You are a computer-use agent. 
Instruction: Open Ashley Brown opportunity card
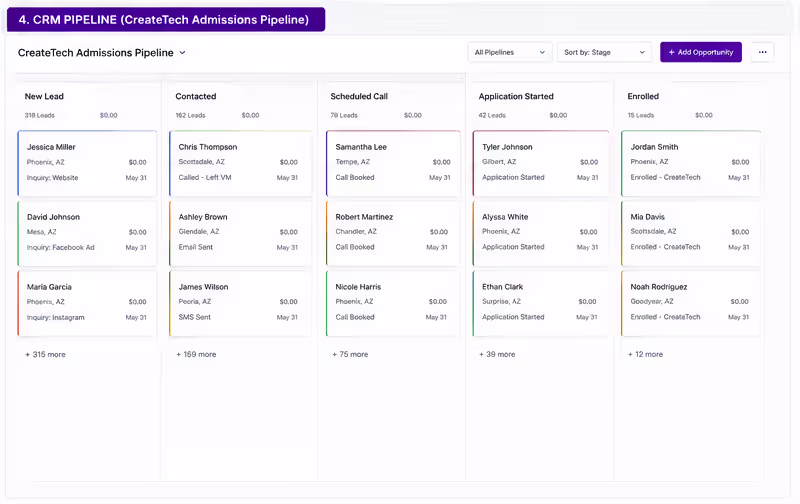240,233
